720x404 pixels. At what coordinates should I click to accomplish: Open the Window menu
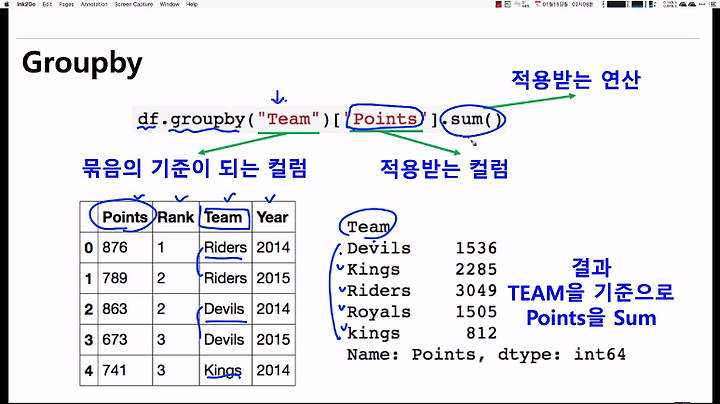coord(169,4)
